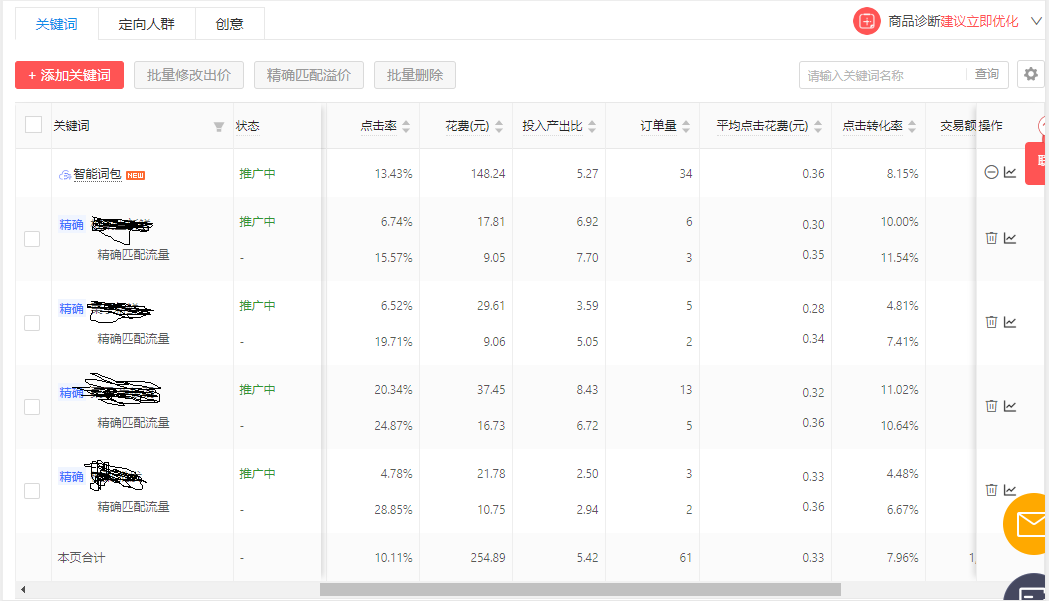Click the horizontal scrollbar thumb
This screenshot has height=601, width=1049.
click(x=580, y=590)
